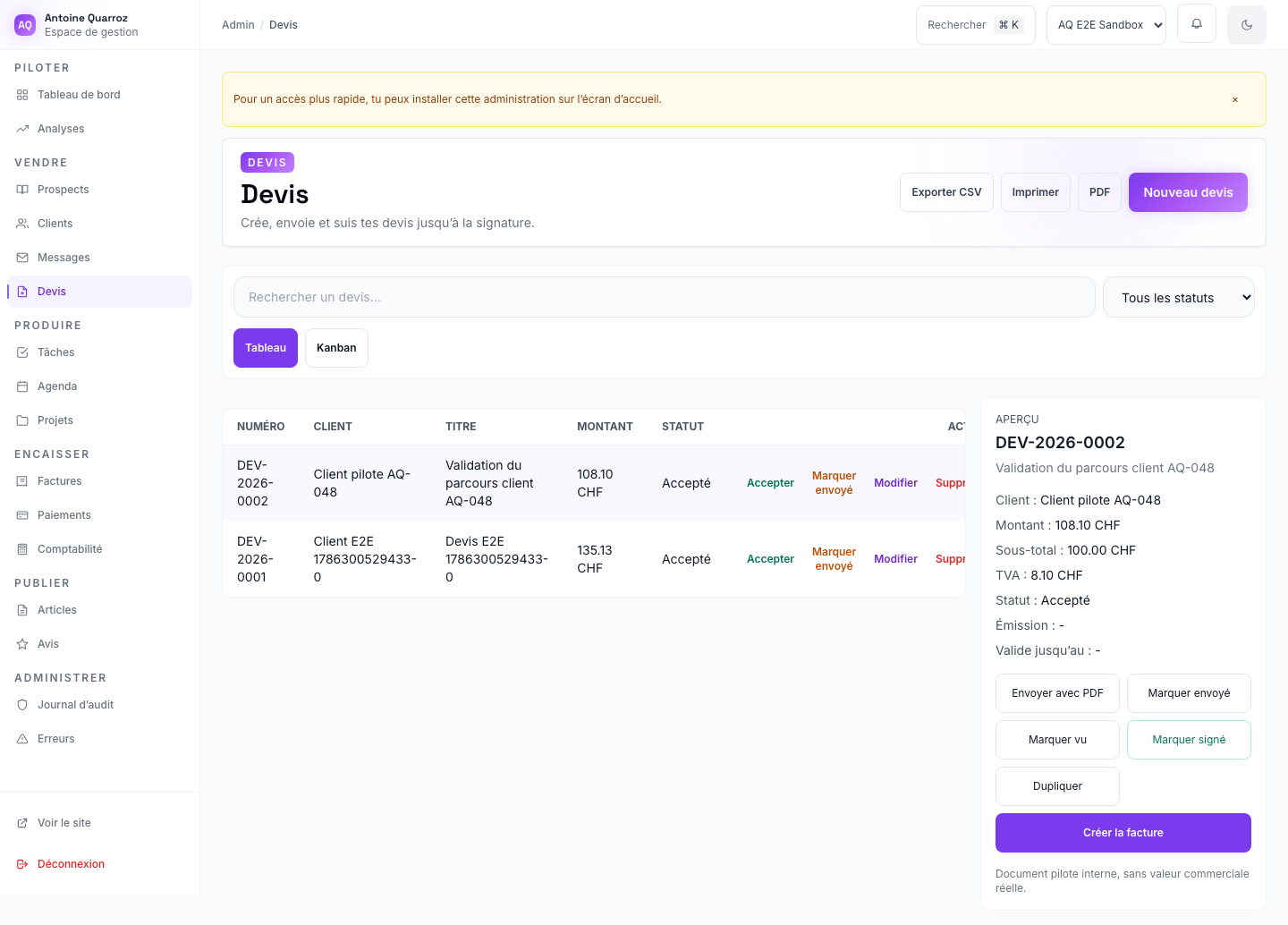
Task: Open Factures in sidebar
Action: (x=99, y=481)
